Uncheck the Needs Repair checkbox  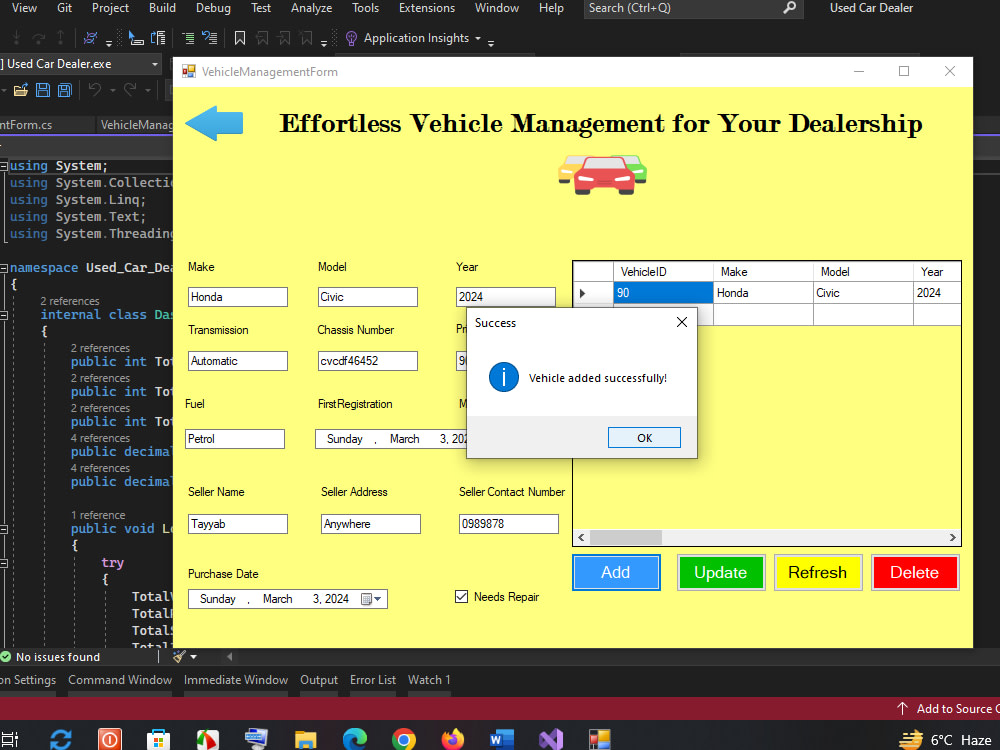coord(461,596)
